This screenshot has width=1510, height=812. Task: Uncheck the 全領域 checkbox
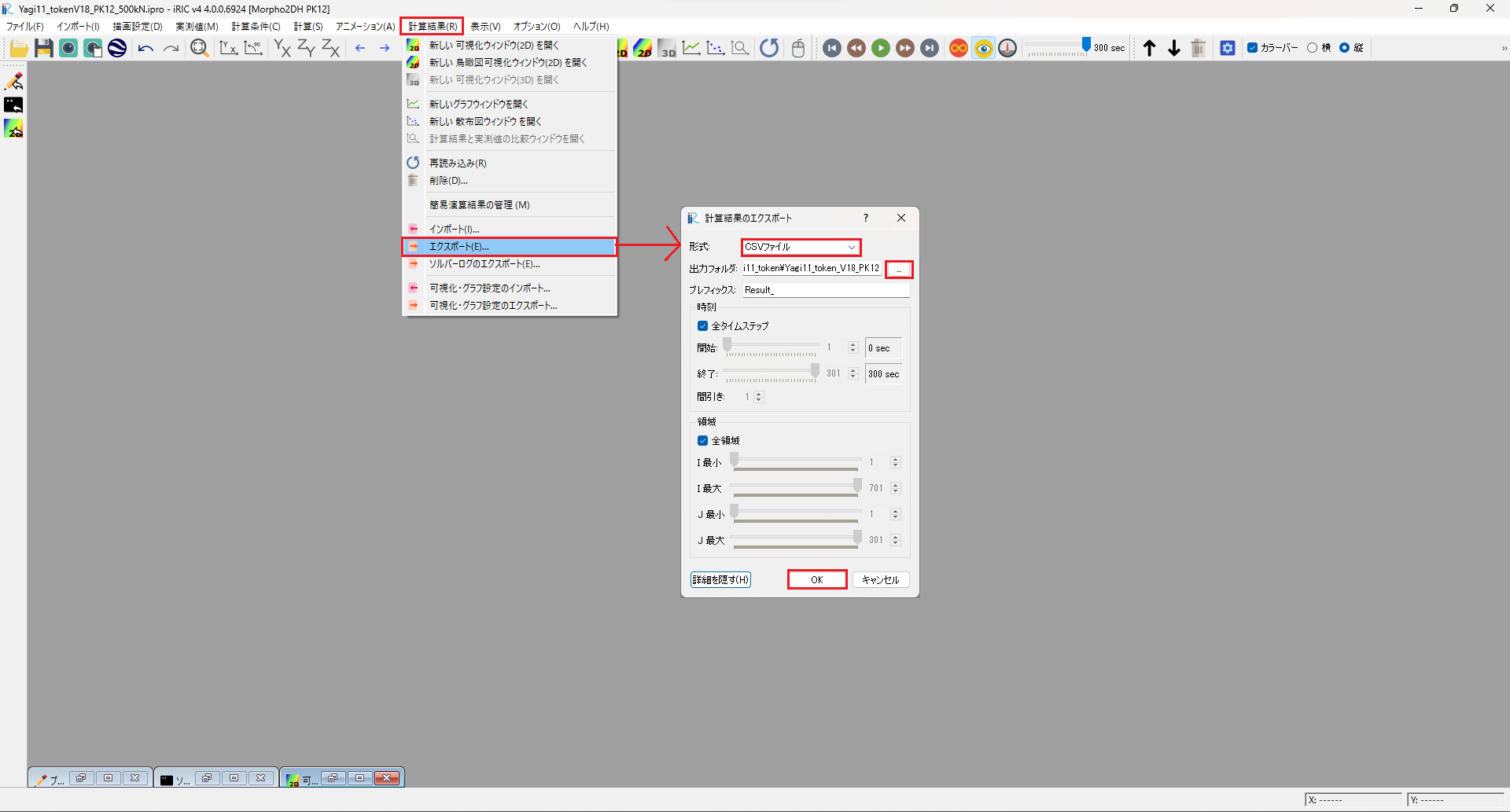click(703, 441)
